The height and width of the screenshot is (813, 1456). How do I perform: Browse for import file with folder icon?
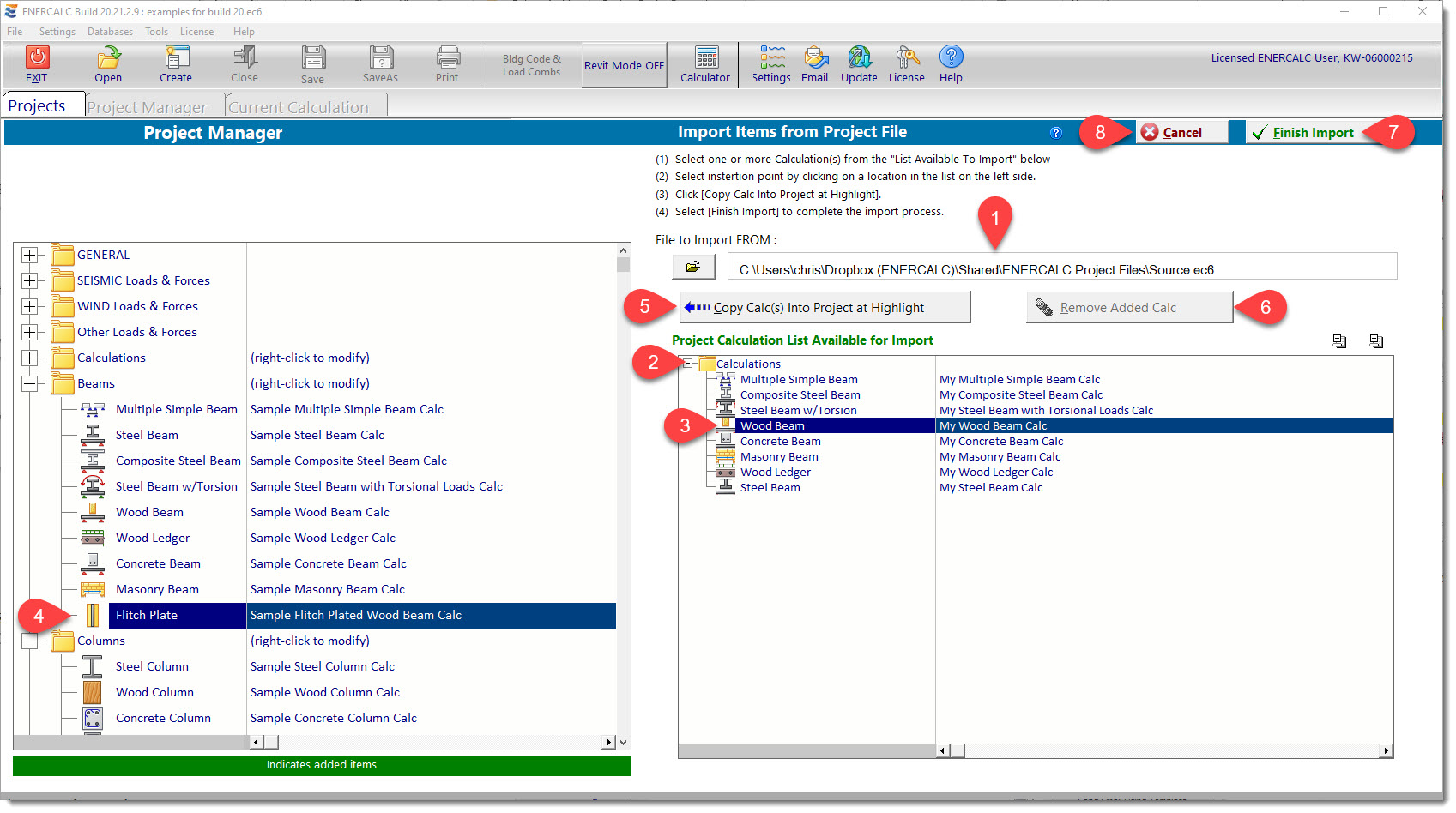point(693,267)
